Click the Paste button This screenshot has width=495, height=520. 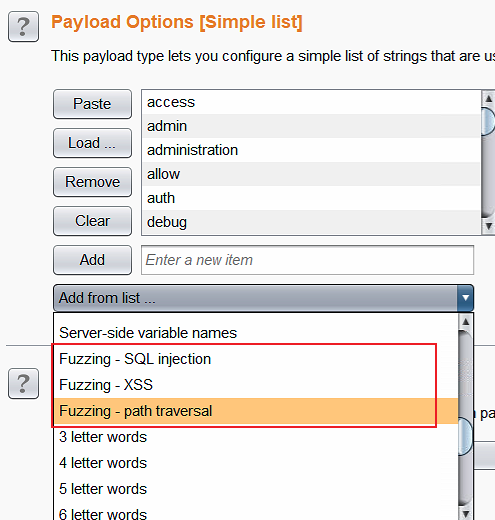[x=92, y=104]
